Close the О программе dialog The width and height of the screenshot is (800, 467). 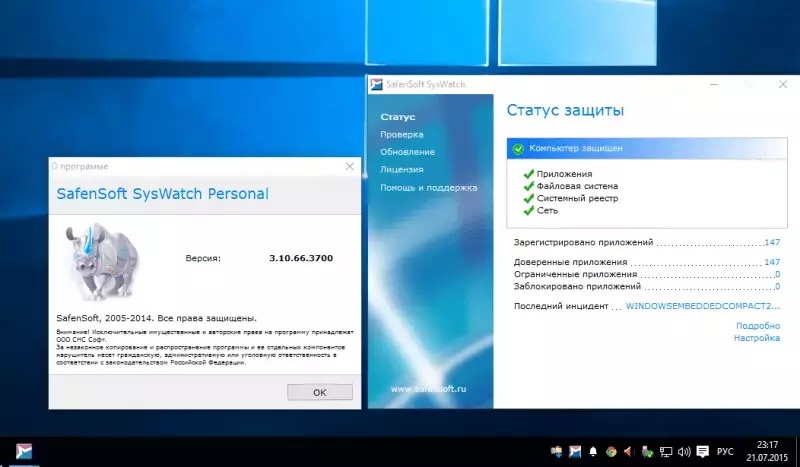tap(349, 166)
